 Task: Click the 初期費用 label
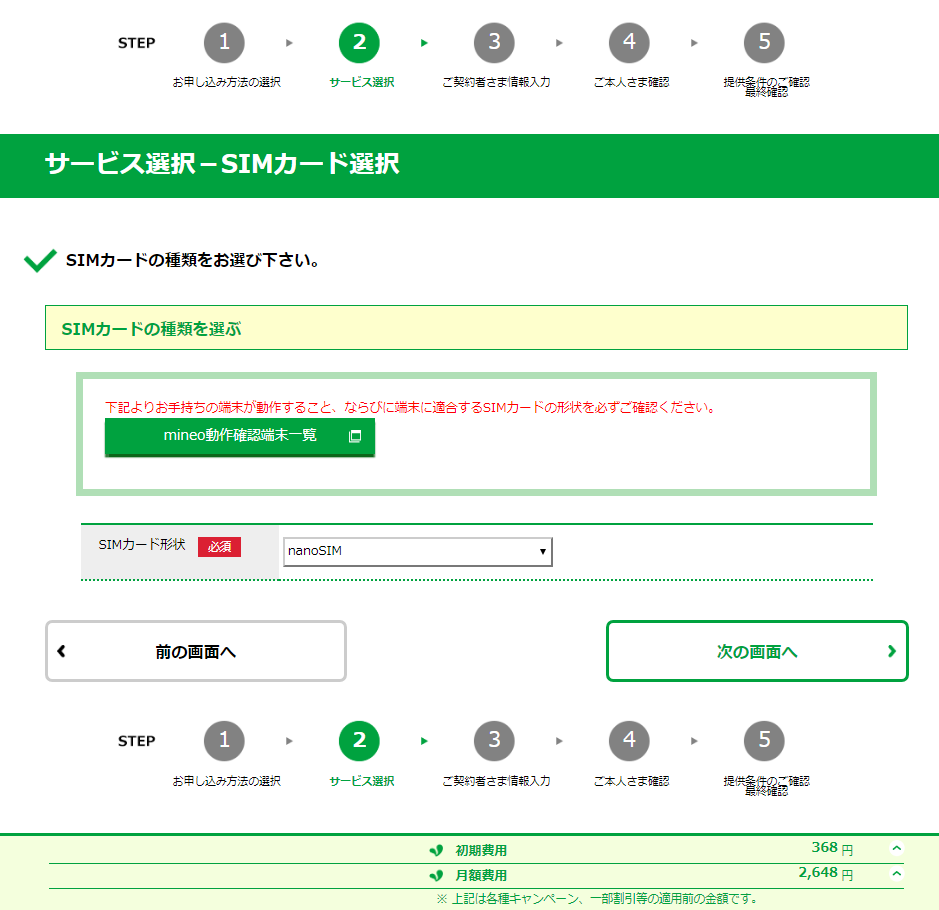[x=481, y=850]
